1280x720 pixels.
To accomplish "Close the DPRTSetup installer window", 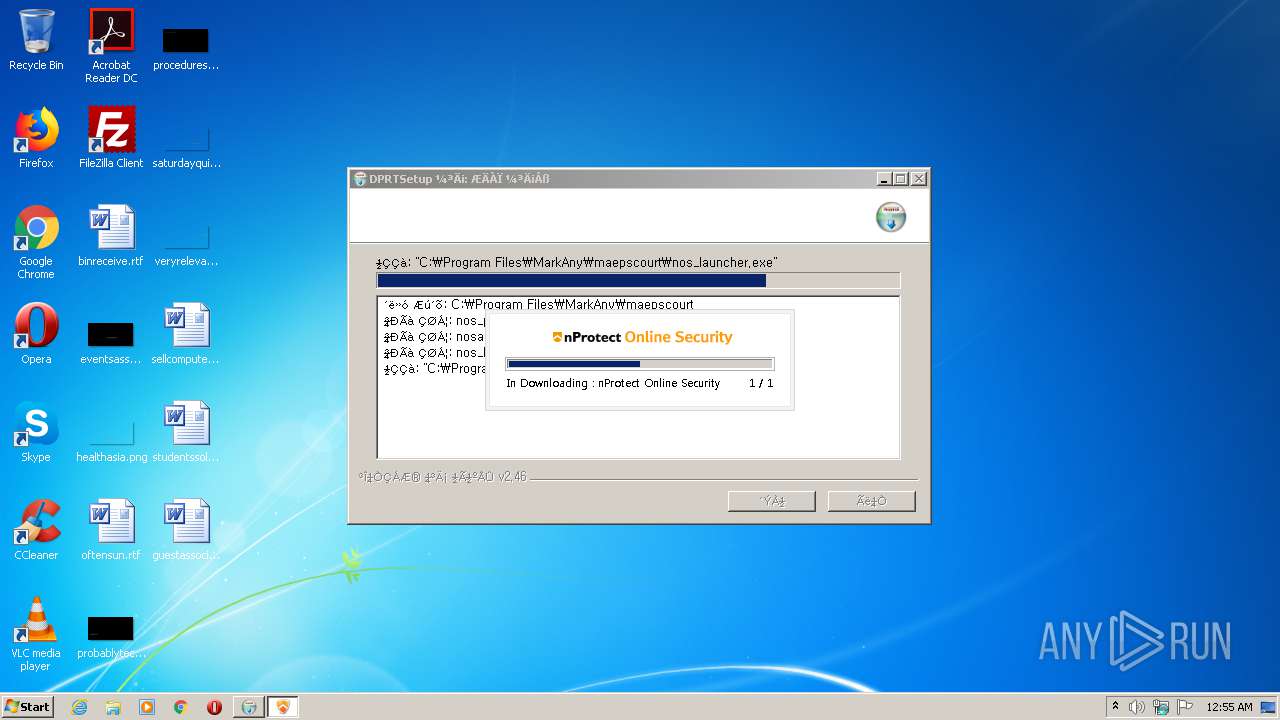I will (x=919, y=179).
